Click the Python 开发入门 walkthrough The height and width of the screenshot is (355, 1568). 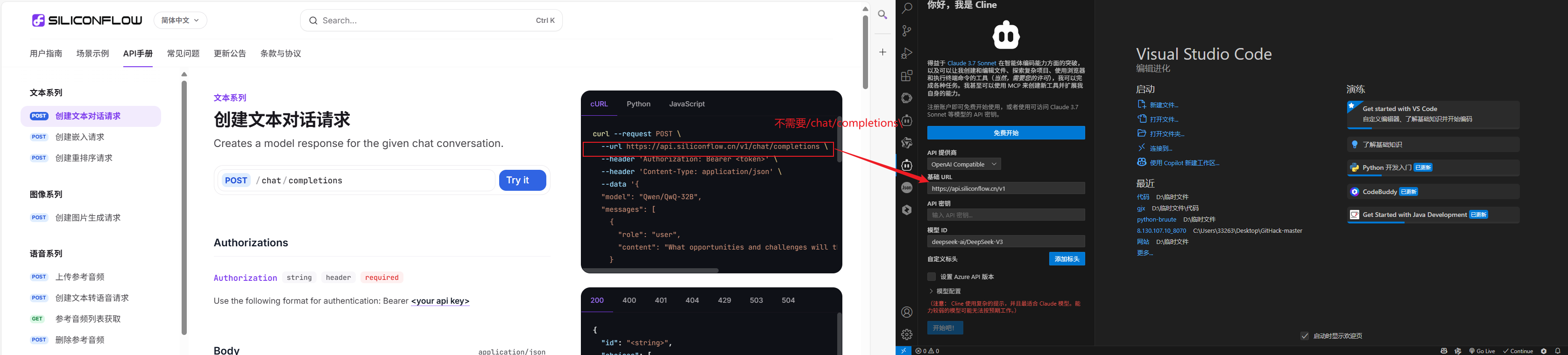coord(1433,168)
